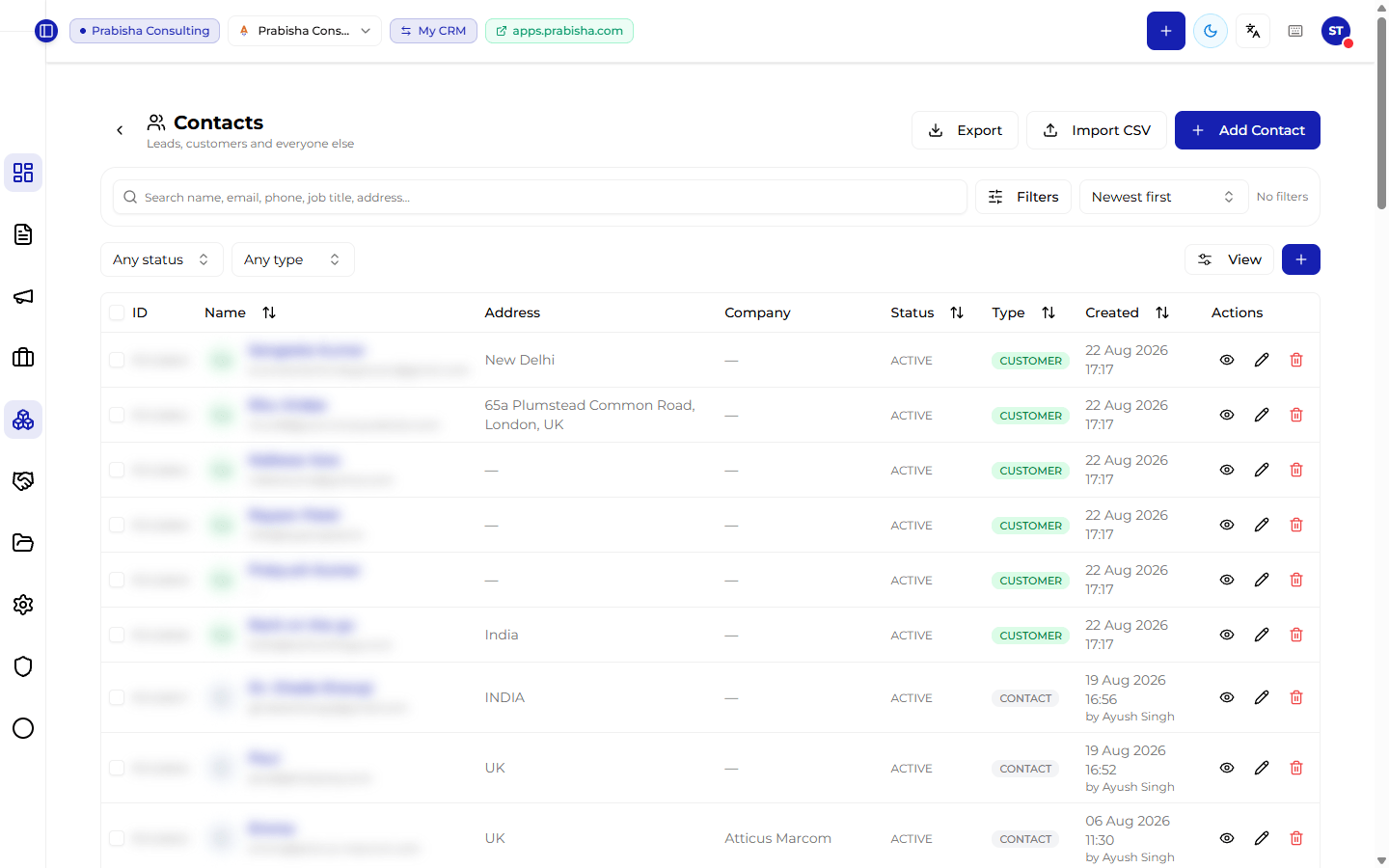Open the language translate icon
This screenshot has height=868, width=1389.
point(1253,31)
